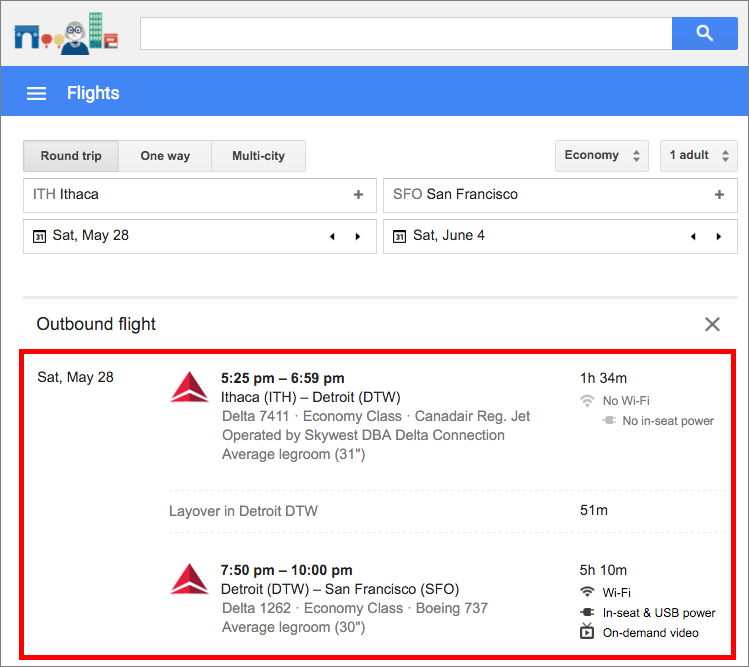Click the Flights header title

93,93
